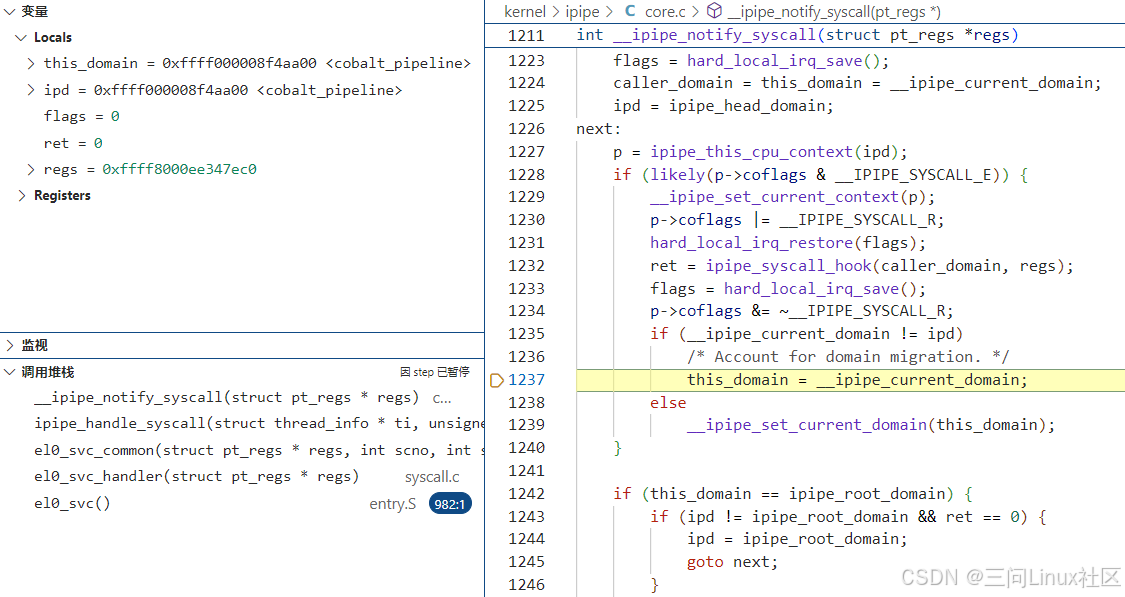Click the function symbol icon in breadcrumb
Viewport: 1125px width, 597px height.
[715, 11]
